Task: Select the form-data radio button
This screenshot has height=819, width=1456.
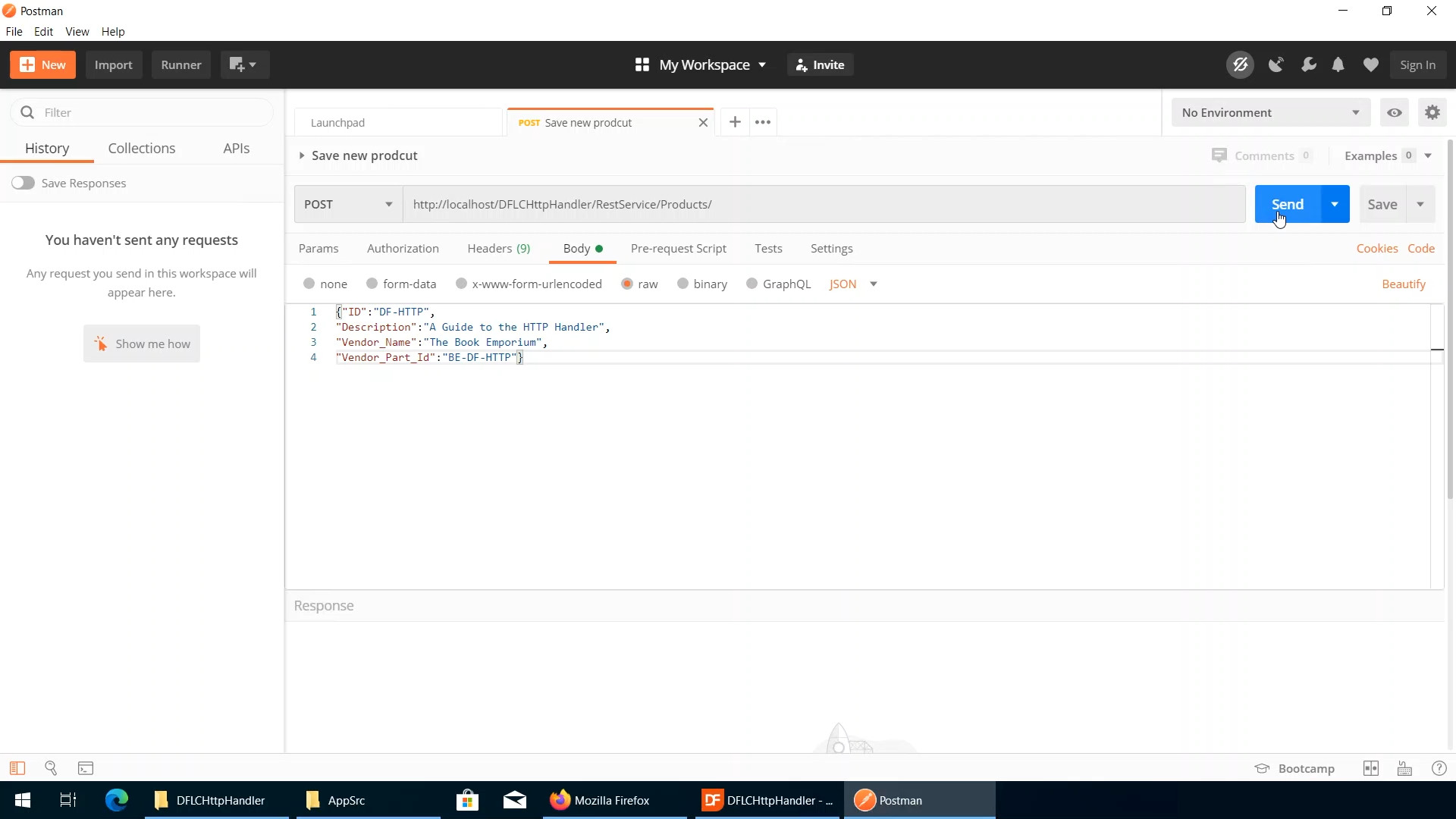Action: [x=372, y=284]
